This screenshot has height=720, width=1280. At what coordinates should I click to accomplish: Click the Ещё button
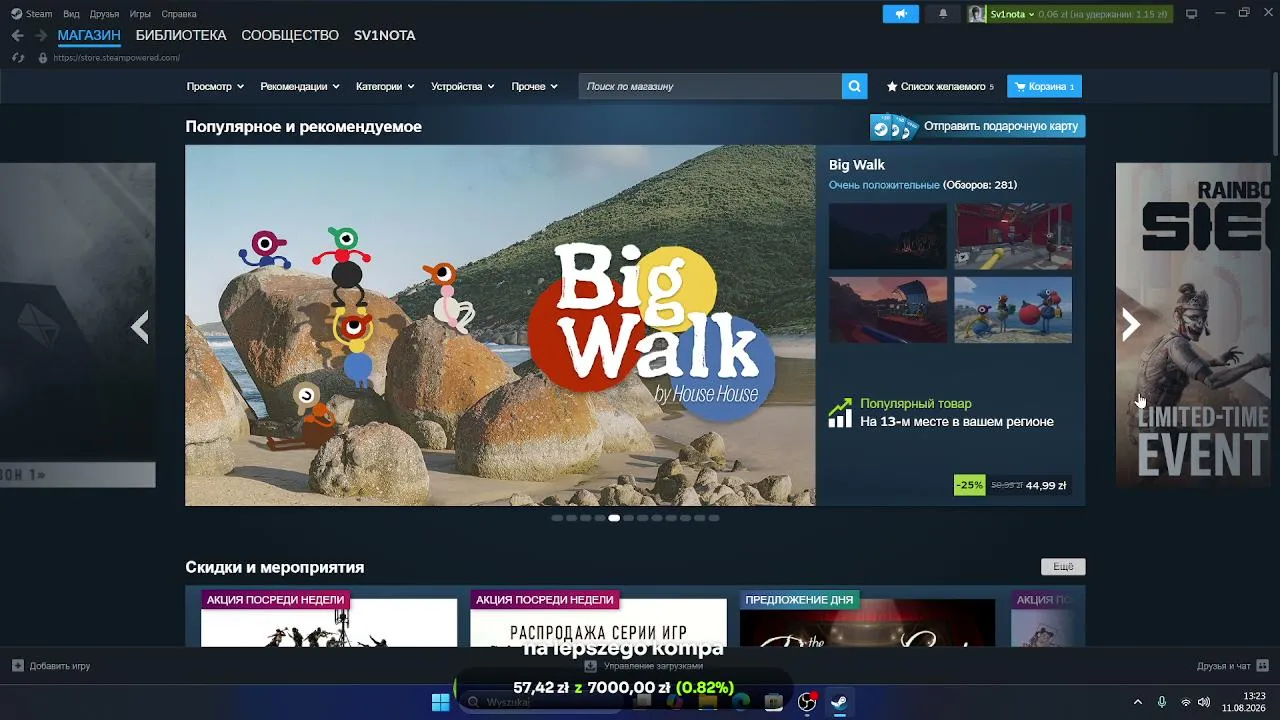click(1063, 567)
